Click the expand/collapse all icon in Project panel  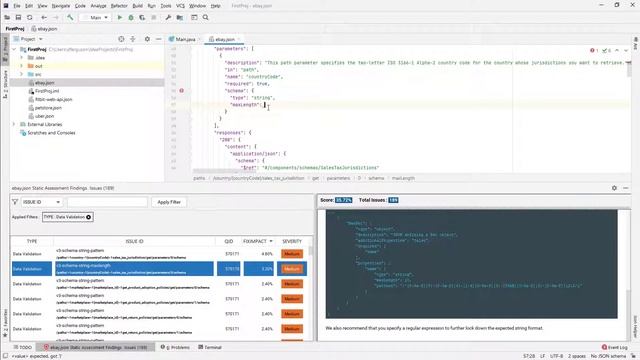133,39
